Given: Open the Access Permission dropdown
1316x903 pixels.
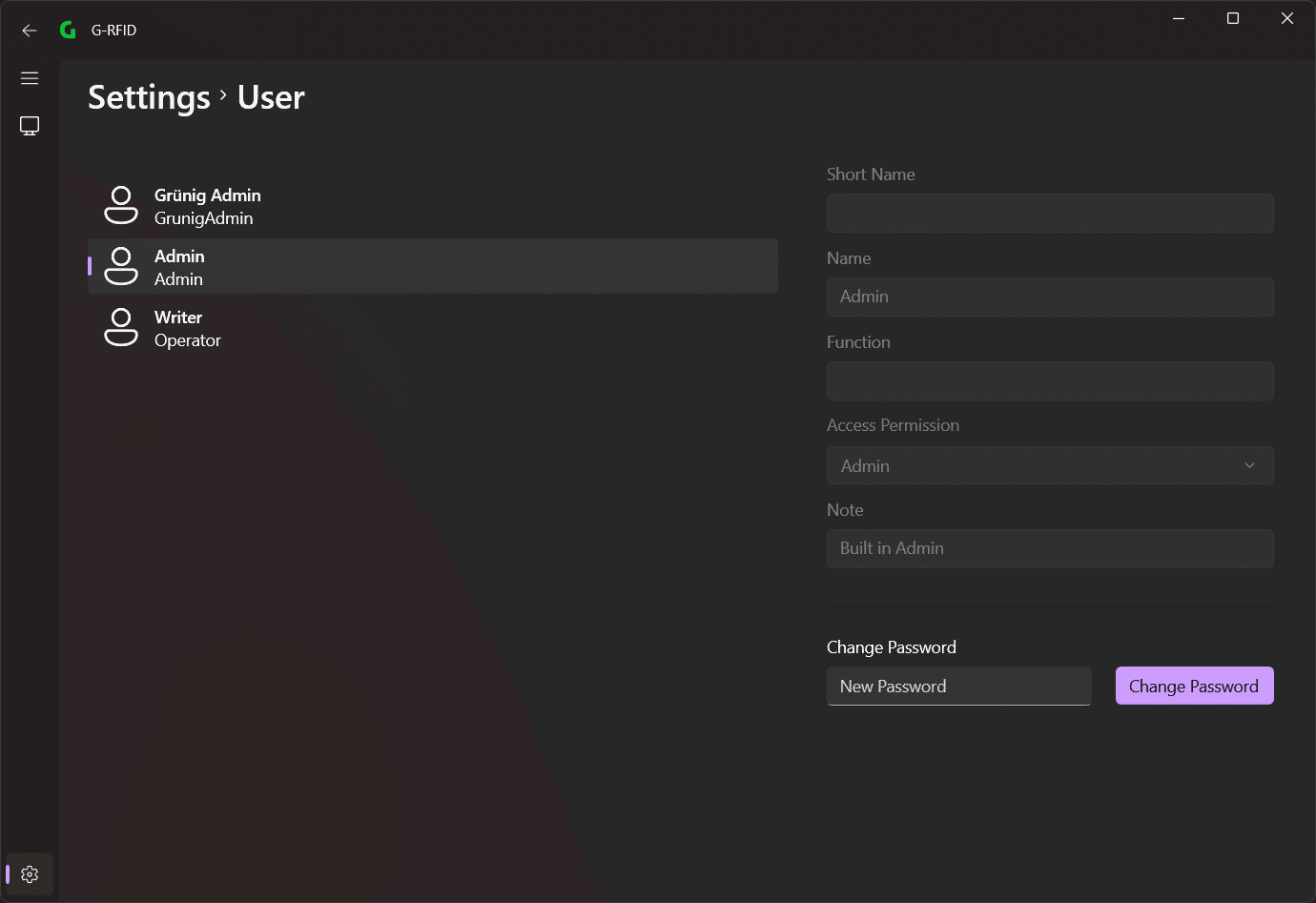Looking at the screenshot, I should click(1050, 465).
